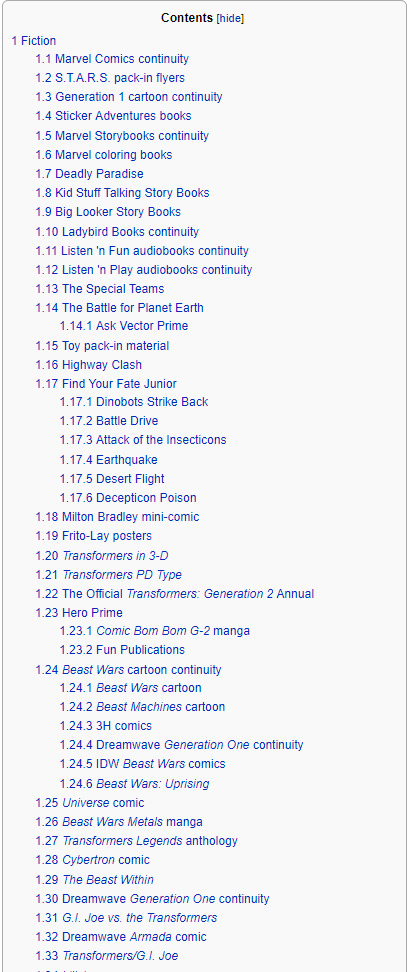Open 1.9 Big Looker Story Books
This screenshot has width=407, height=972.
tap(108, 211)
